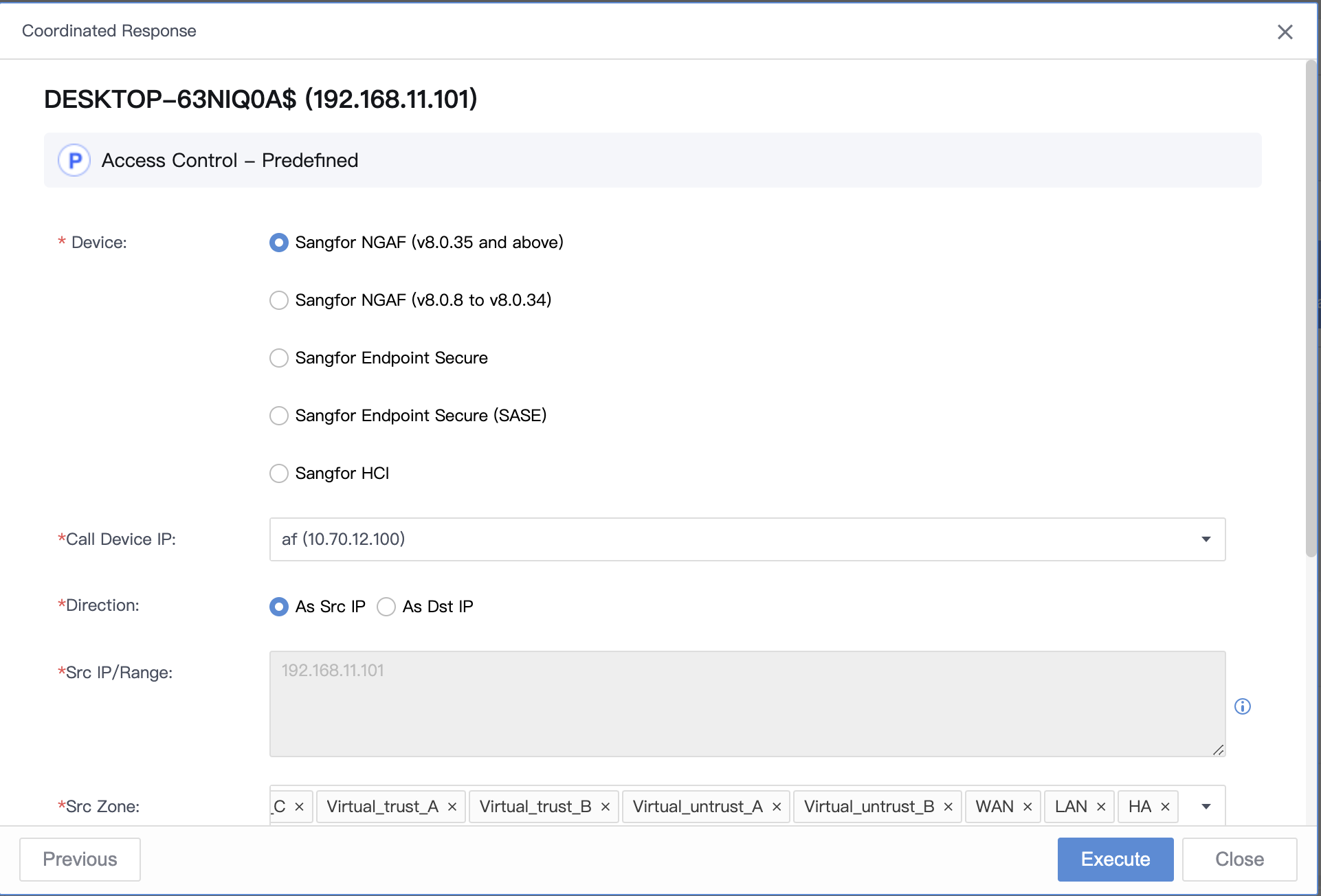Image resolution: width=1321 pixels, height=896 pixels.
Task: Click the Src IP/Range info icon
Action: coord(1243,706)
